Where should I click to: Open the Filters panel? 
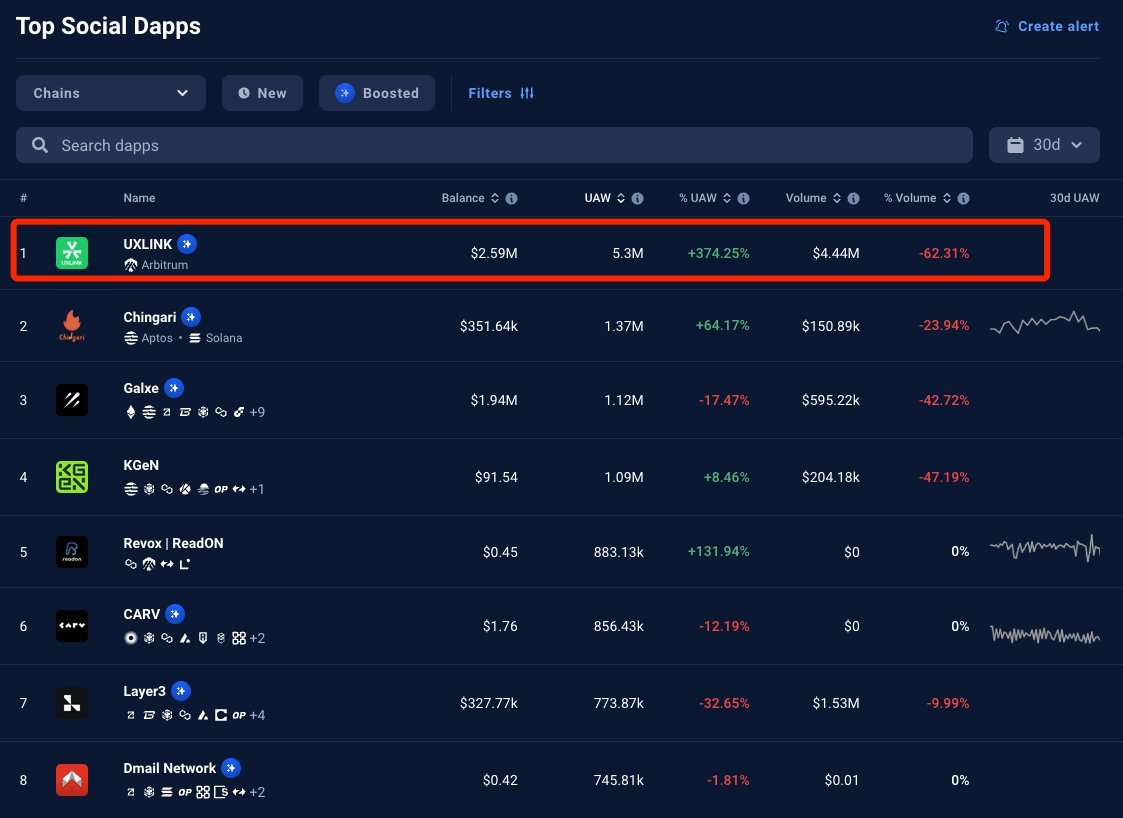(501, 93)
